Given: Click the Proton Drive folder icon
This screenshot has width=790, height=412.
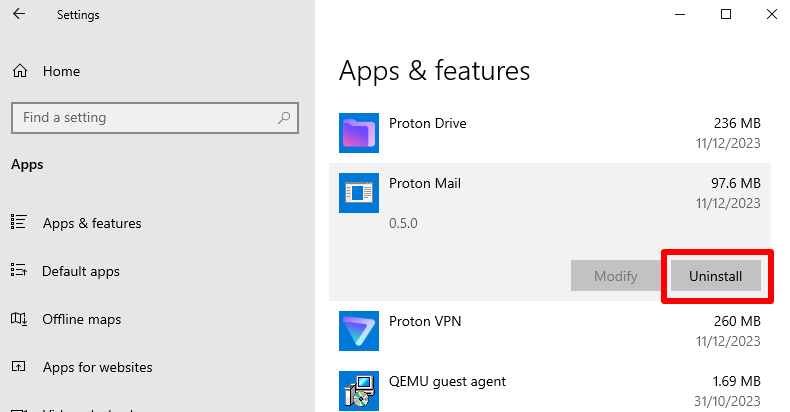Looking at the screenshot, I should [359, 133].
